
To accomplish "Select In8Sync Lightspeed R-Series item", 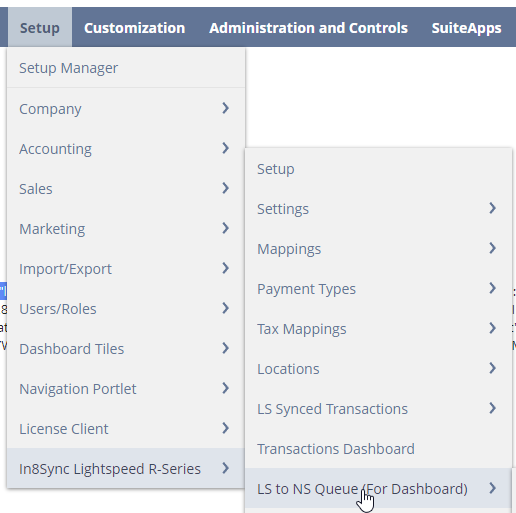I will (x=126, y=469).
